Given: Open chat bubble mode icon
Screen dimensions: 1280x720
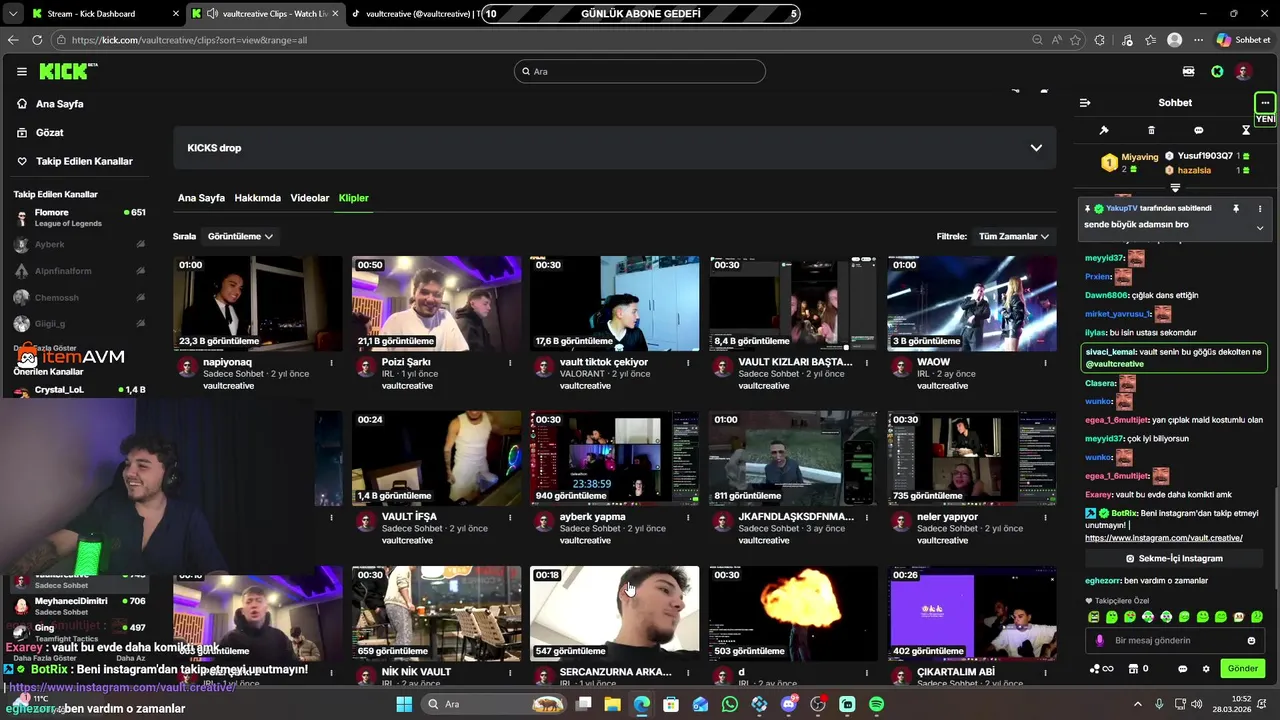Looking at the screenshot, I should pos(1198,130).
